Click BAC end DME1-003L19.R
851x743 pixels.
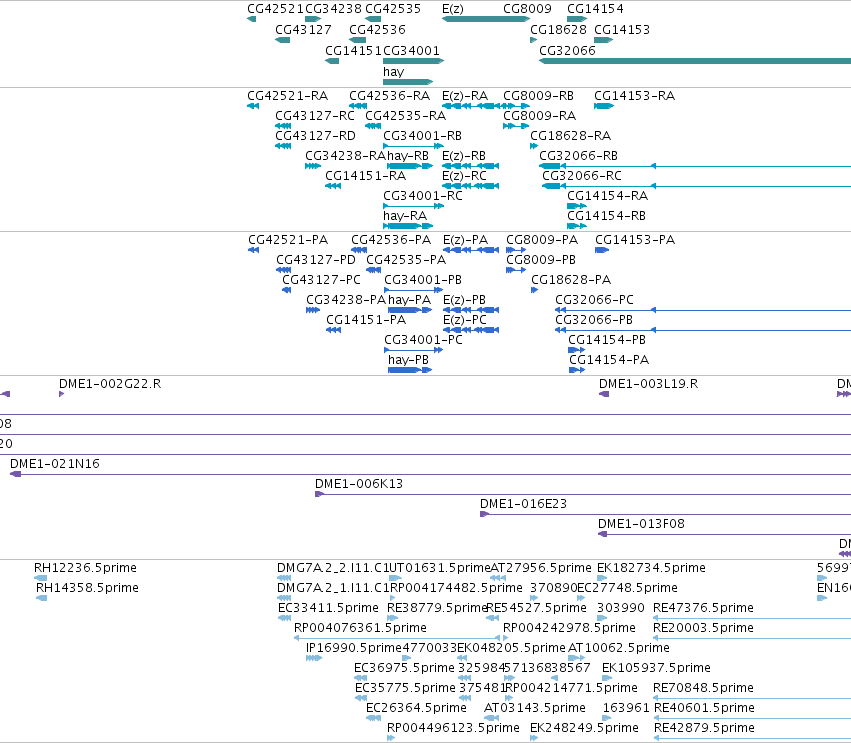(x=649, y=384)
